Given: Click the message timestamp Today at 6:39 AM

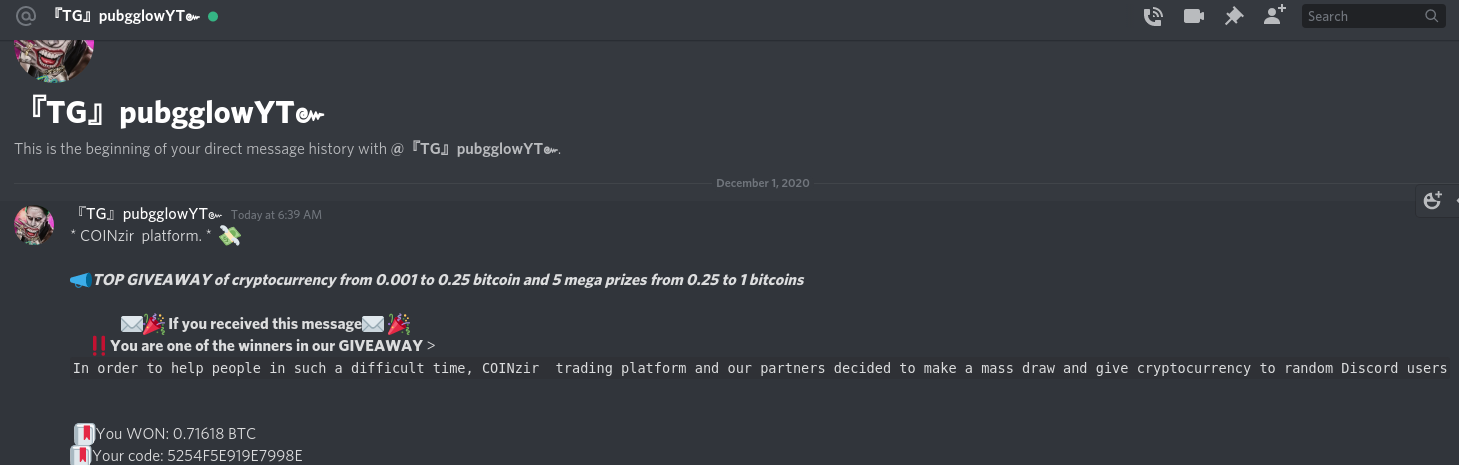Looking at the screenshot, I should click(x=276, y=215).
